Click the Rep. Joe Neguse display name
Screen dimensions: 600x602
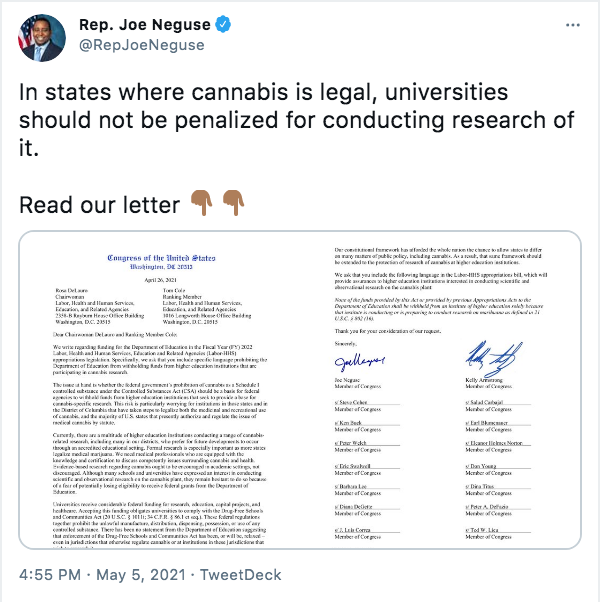(x=145, y=25)
